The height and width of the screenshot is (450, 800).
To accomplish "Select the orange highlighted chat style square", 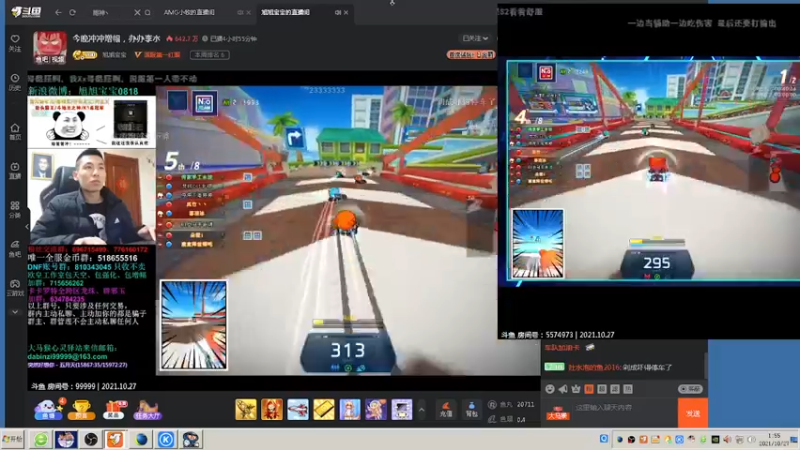I will coord(589,389).
